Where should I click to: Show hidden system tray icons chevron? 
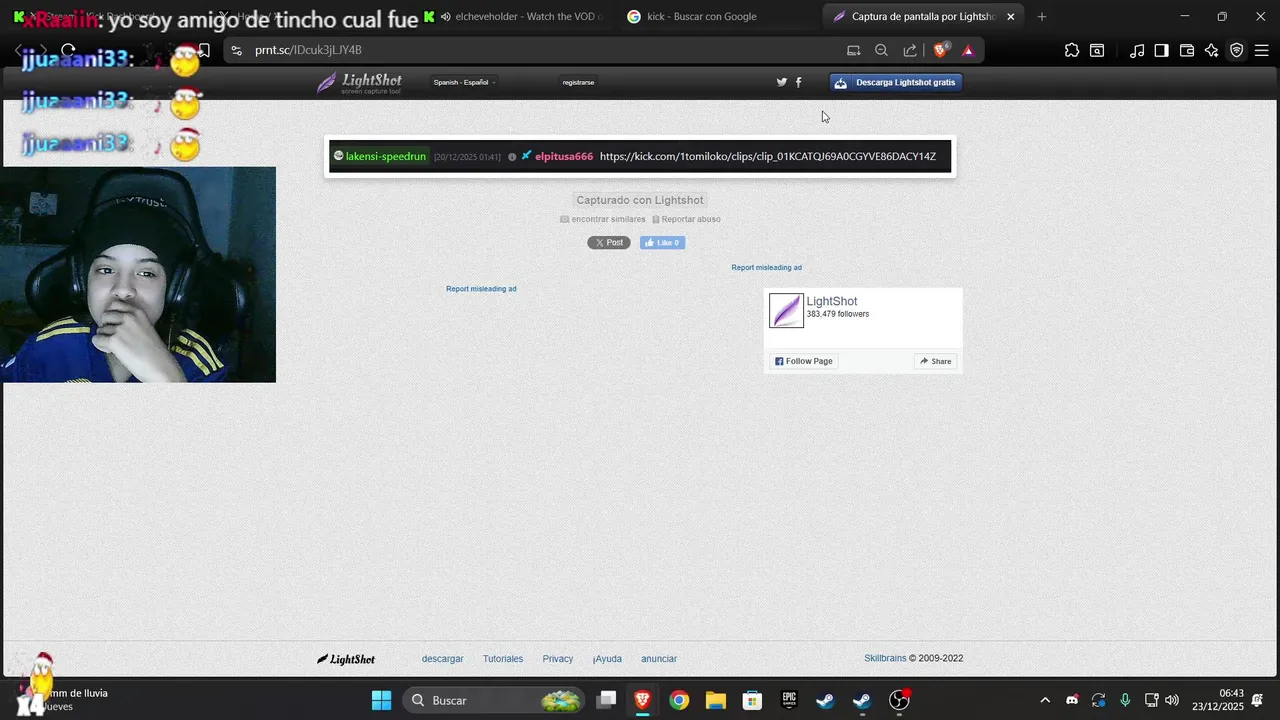[1045, 700]
